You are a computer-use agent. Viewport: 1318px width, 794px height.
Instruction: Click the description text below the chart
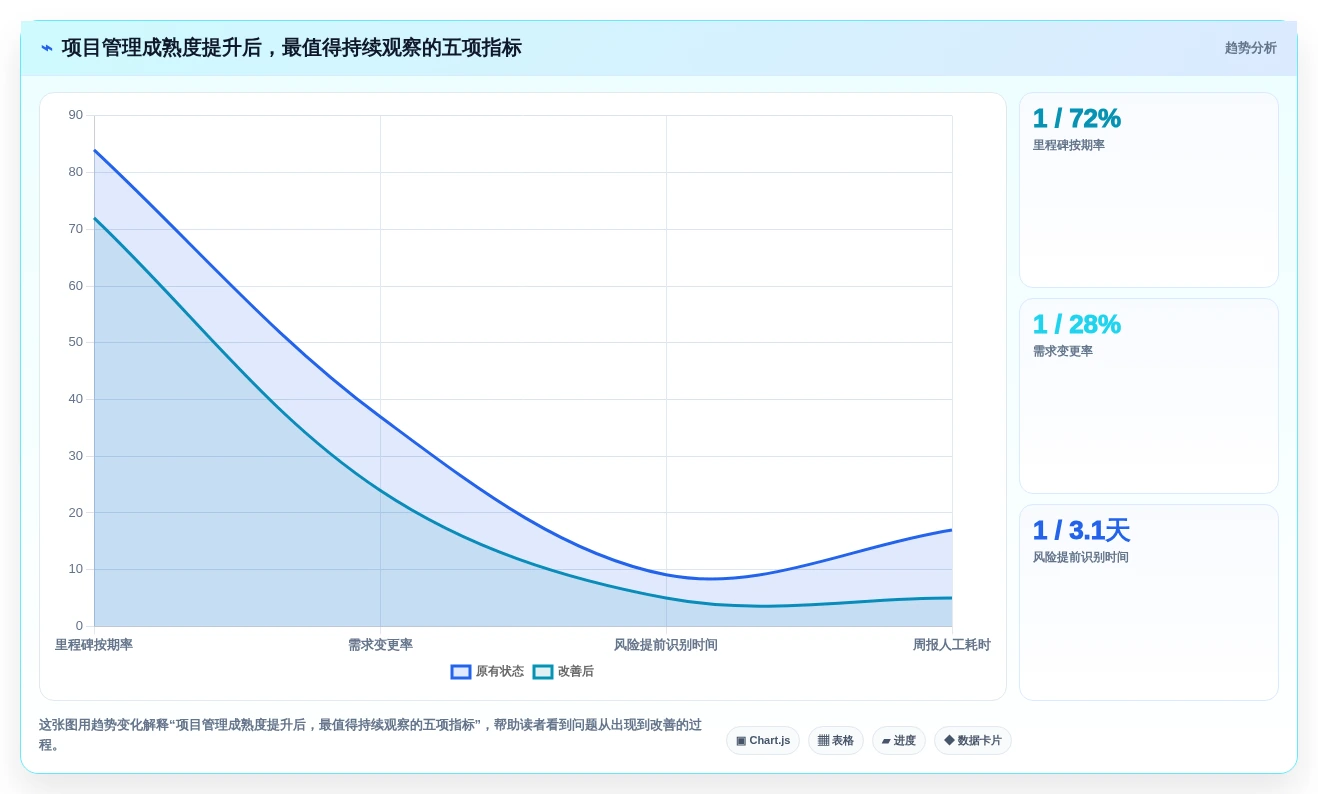[x=370, y=735]
